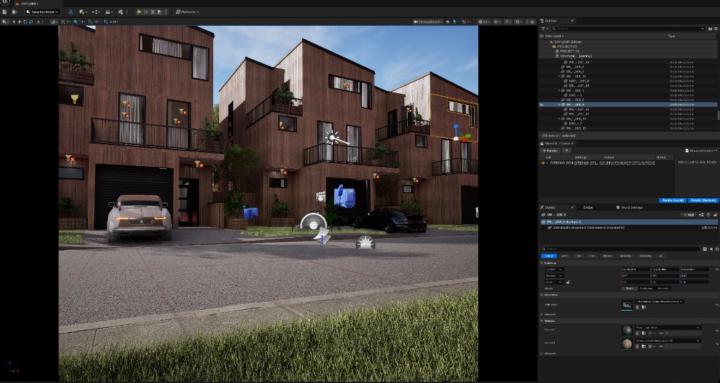720x383 pixels.
Task: Click the Static Mesh asset thumbnail
Action: pyautogui.click(x=627, y=305)
